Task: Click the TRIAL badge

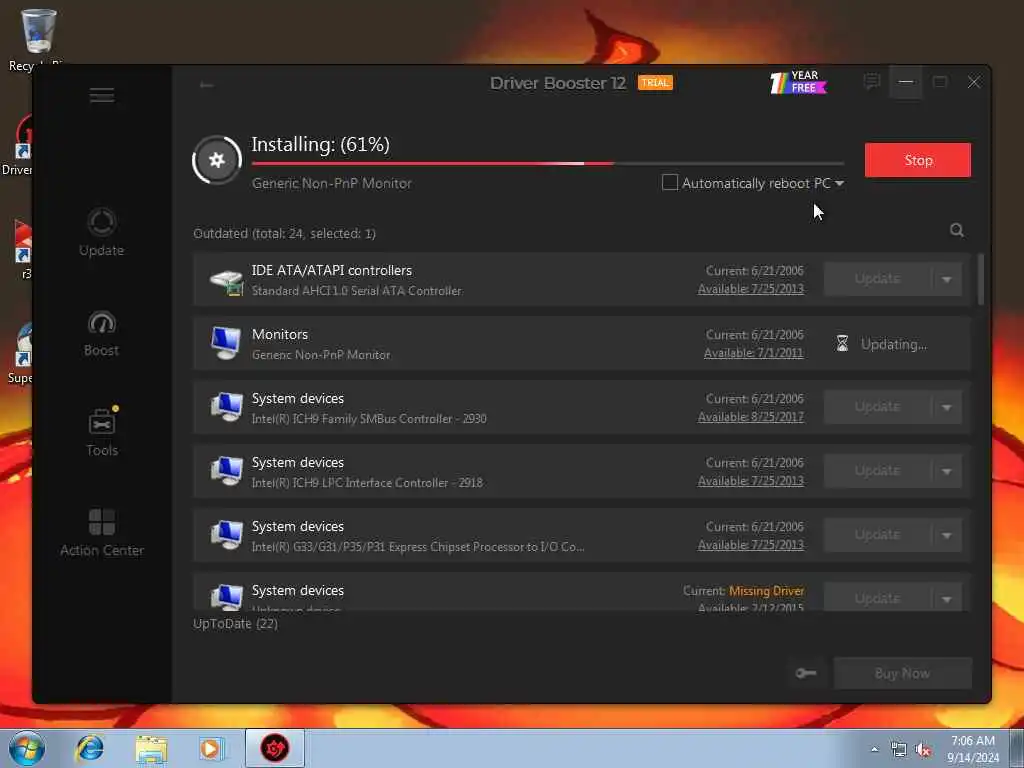Action: (655, 83)
